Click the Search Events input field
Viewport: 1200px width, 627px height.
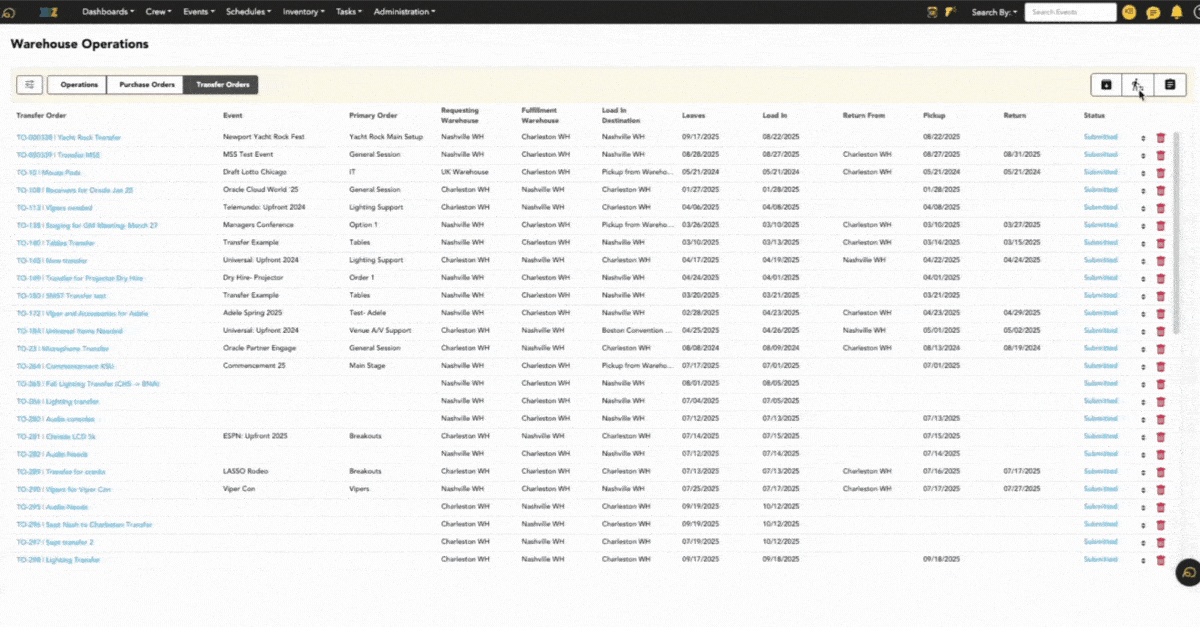pyautogui.click(x=1070, y=12)
